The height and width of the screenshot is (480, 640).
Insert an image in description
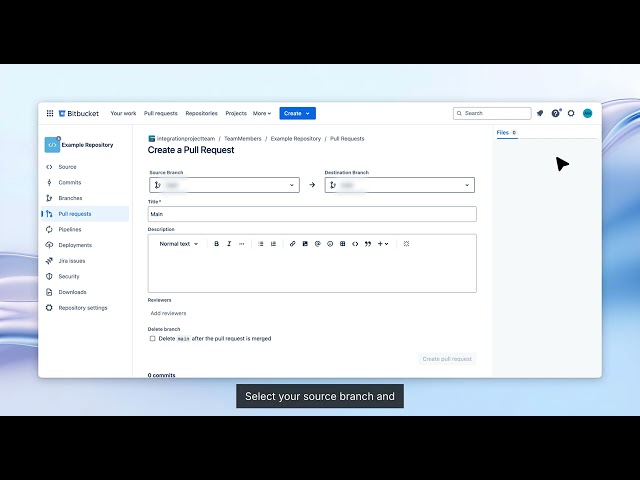[x=305, y=244]
